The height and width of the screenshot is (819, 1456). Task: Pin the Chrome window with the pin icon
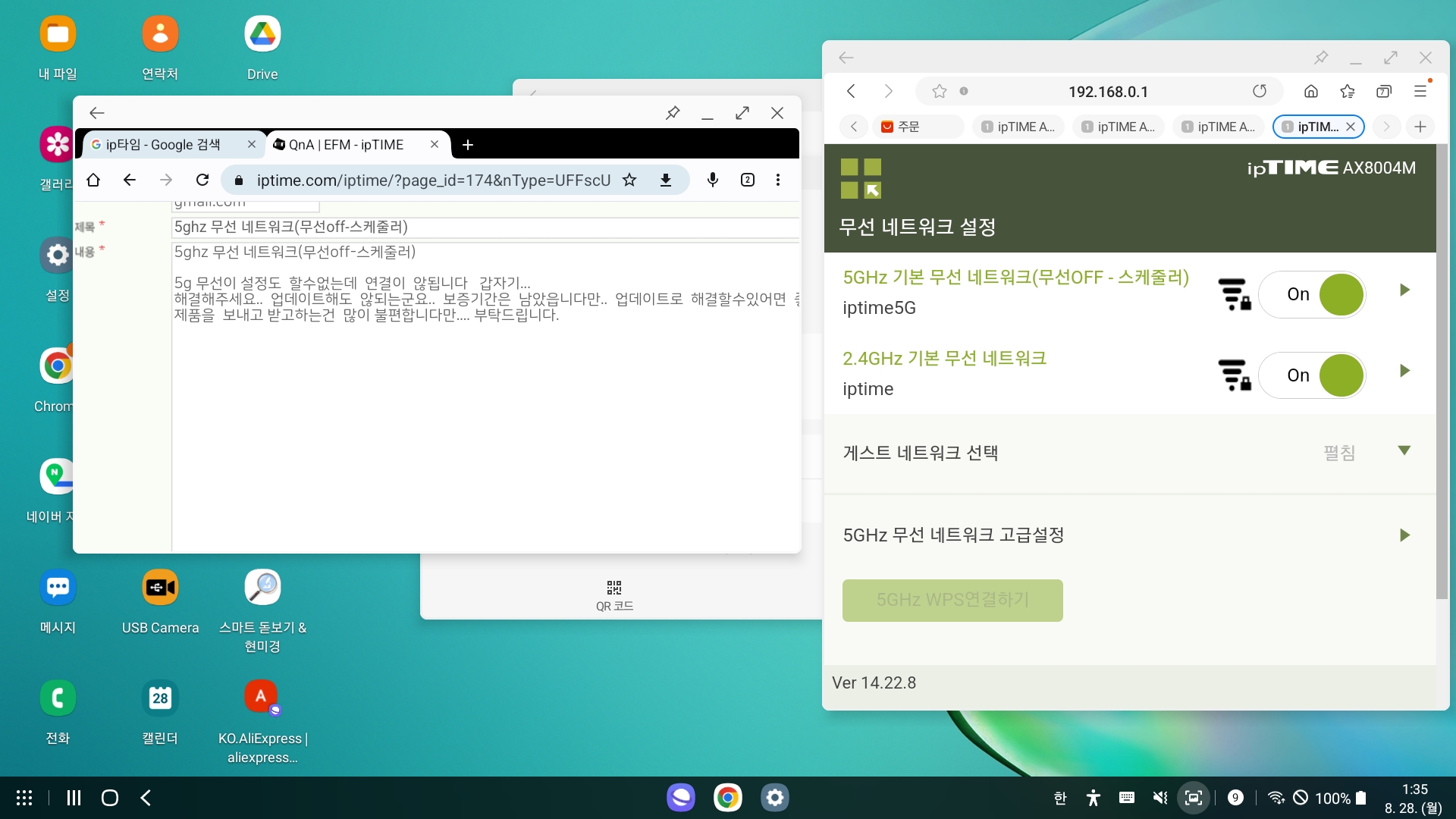[x=673, y=113]
